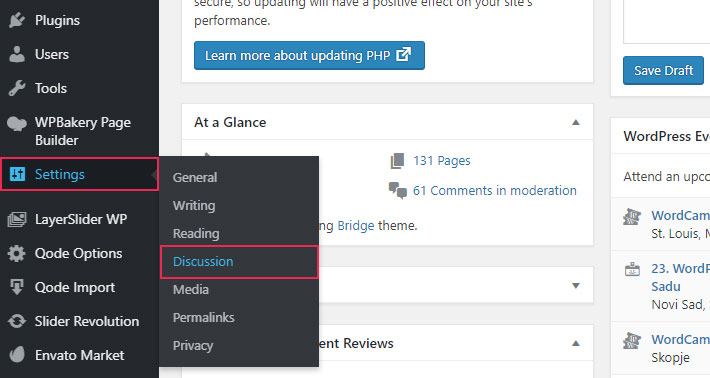Expand the collapsed panel below At a Glance
This screenshot has height=378, width=710.
pos(576,286)
